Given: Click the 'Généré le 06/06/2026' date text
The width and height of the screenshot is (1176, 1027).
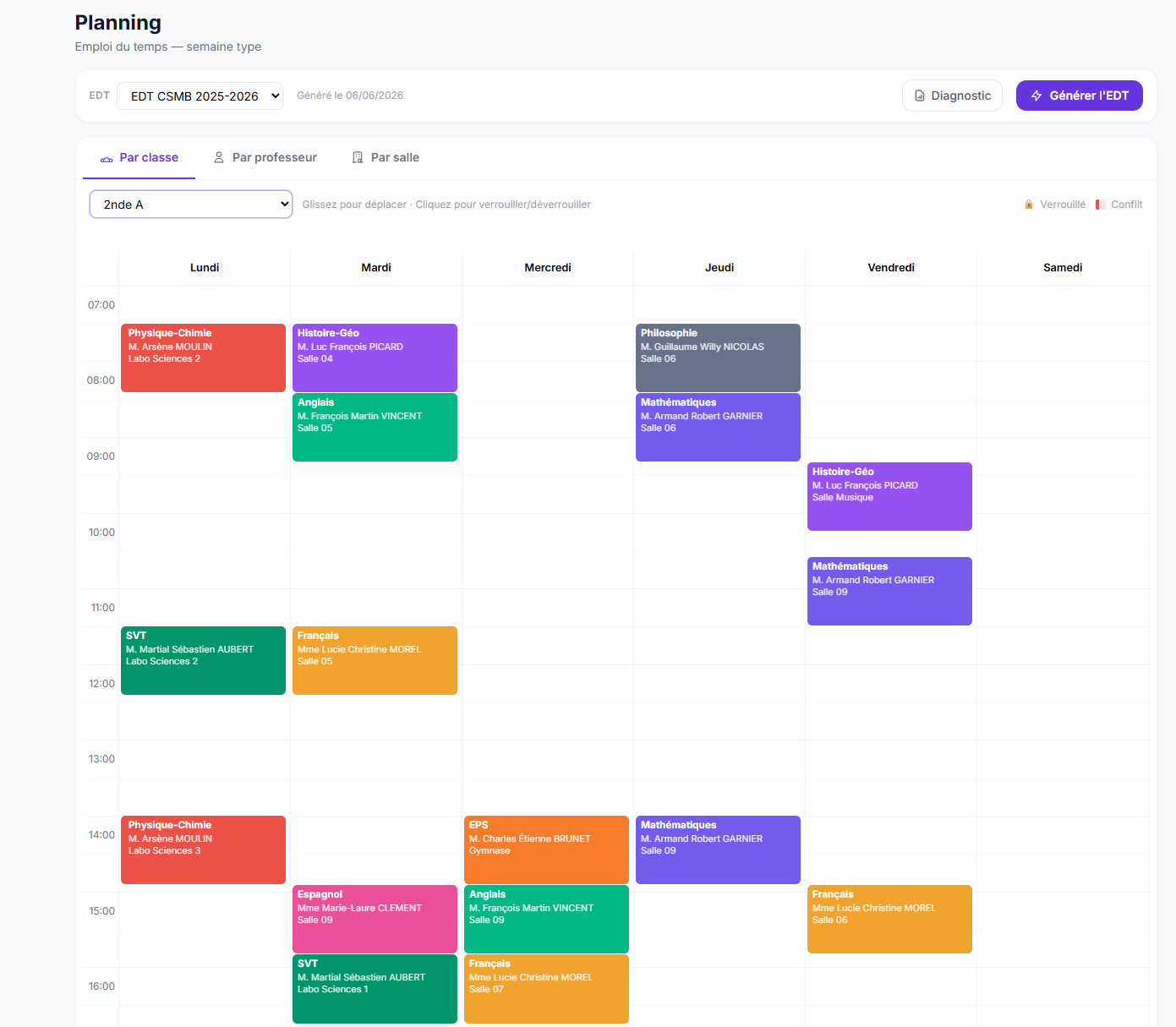Looking at the screenshot, I should pyautogui.click(x=350, y=96).
